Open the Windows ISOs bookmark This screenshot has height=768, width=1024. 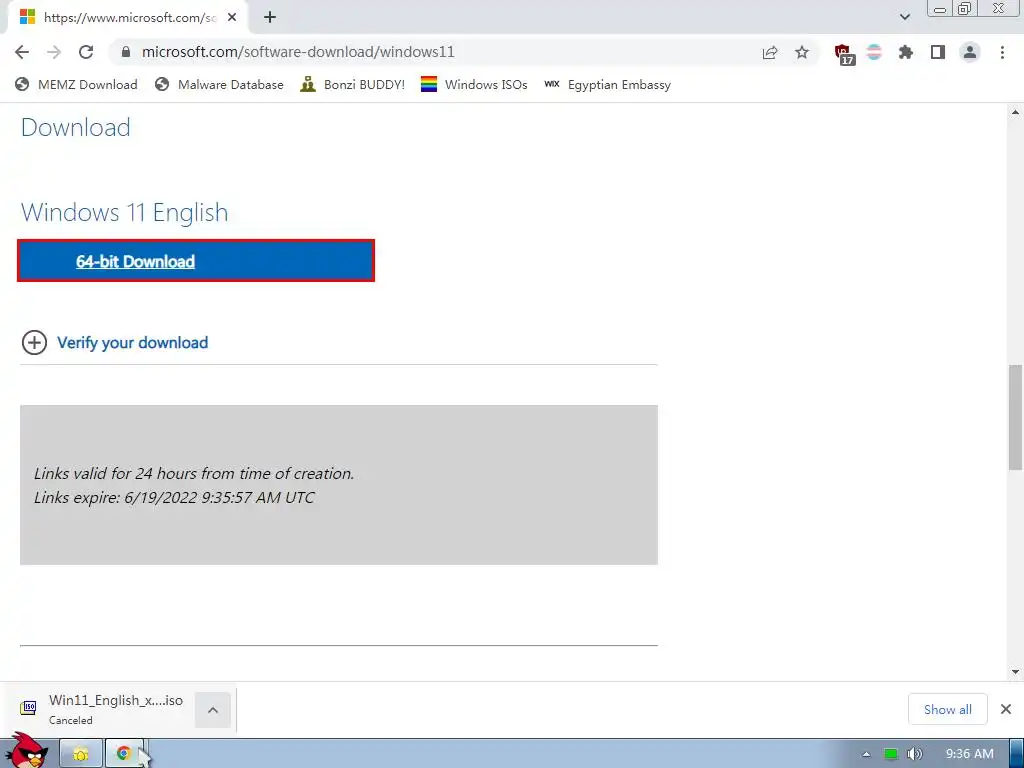[474, 84]
